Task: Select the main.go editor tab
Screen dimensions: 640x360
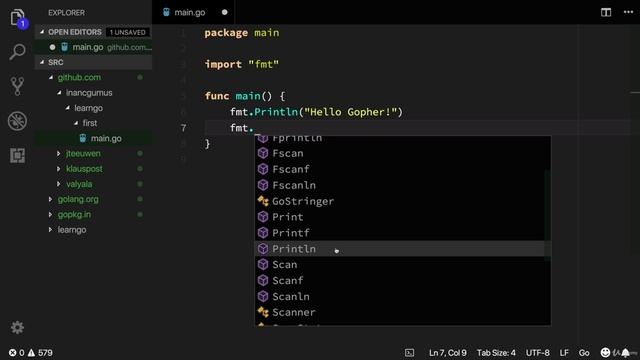Action: click(193, 12)
